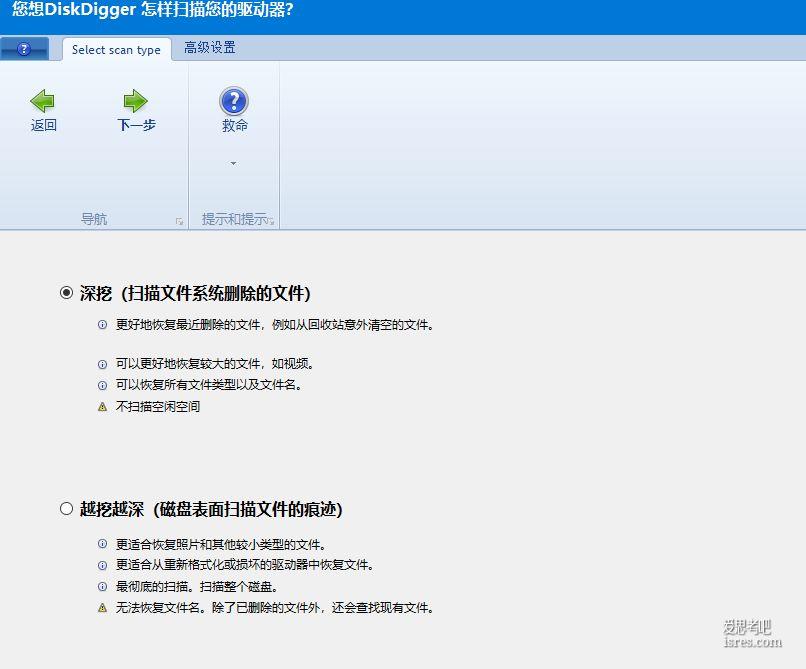Expand the dropdown arrow below 救命

233,164
